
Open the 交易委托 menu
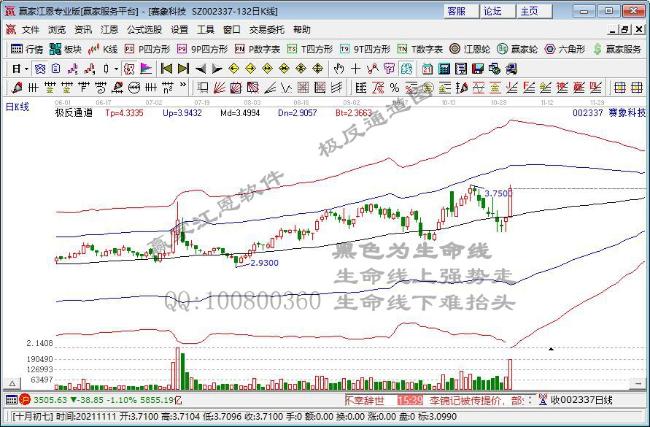pyautogui.click(x=267, y=30)
